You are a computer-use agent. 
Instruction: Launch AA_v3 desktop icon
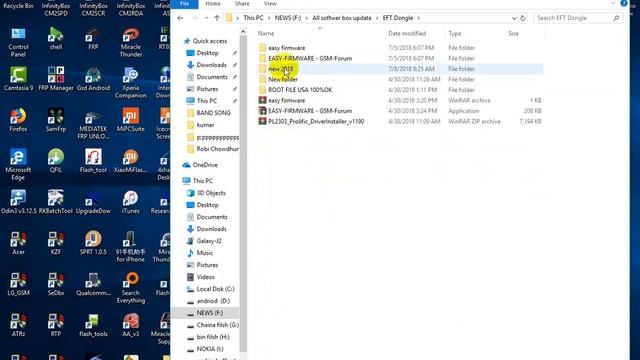tap(131, 325)
